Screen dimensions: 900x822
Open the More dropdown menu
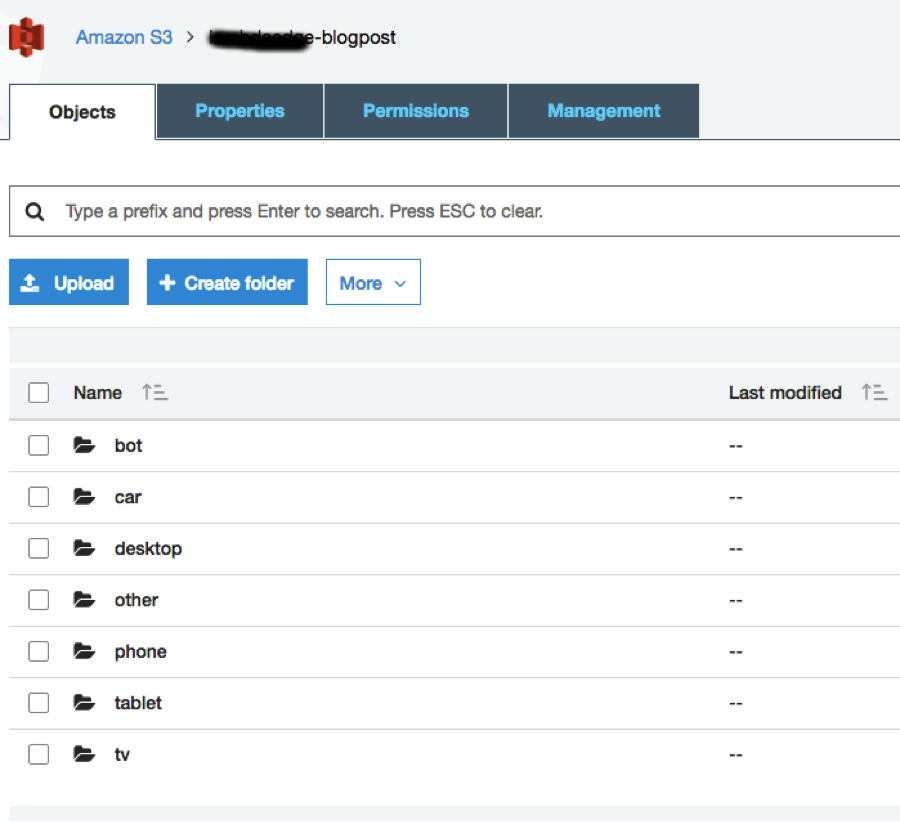tap(373, 282)
